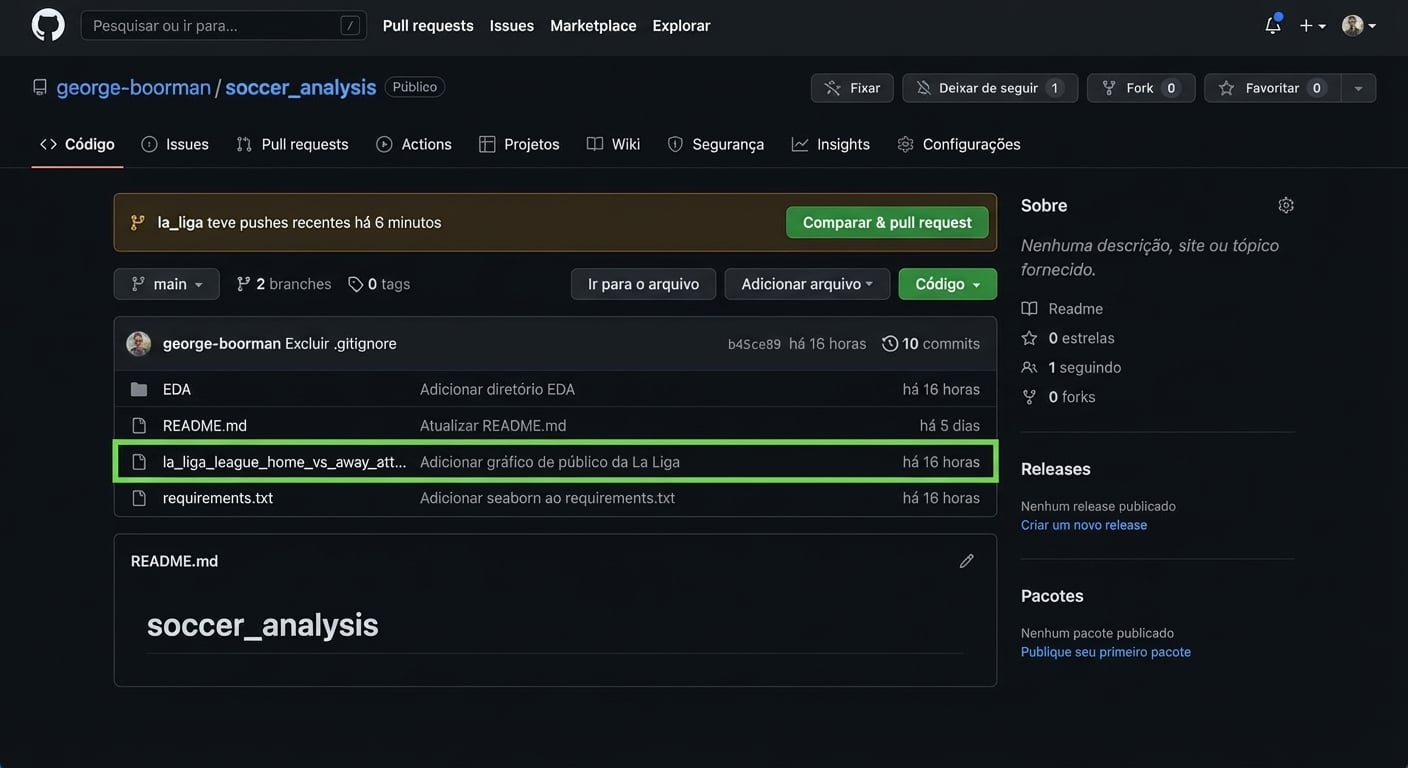Click the la_liga file icon
Screen dimensions: 1408x768
(139, 462)
